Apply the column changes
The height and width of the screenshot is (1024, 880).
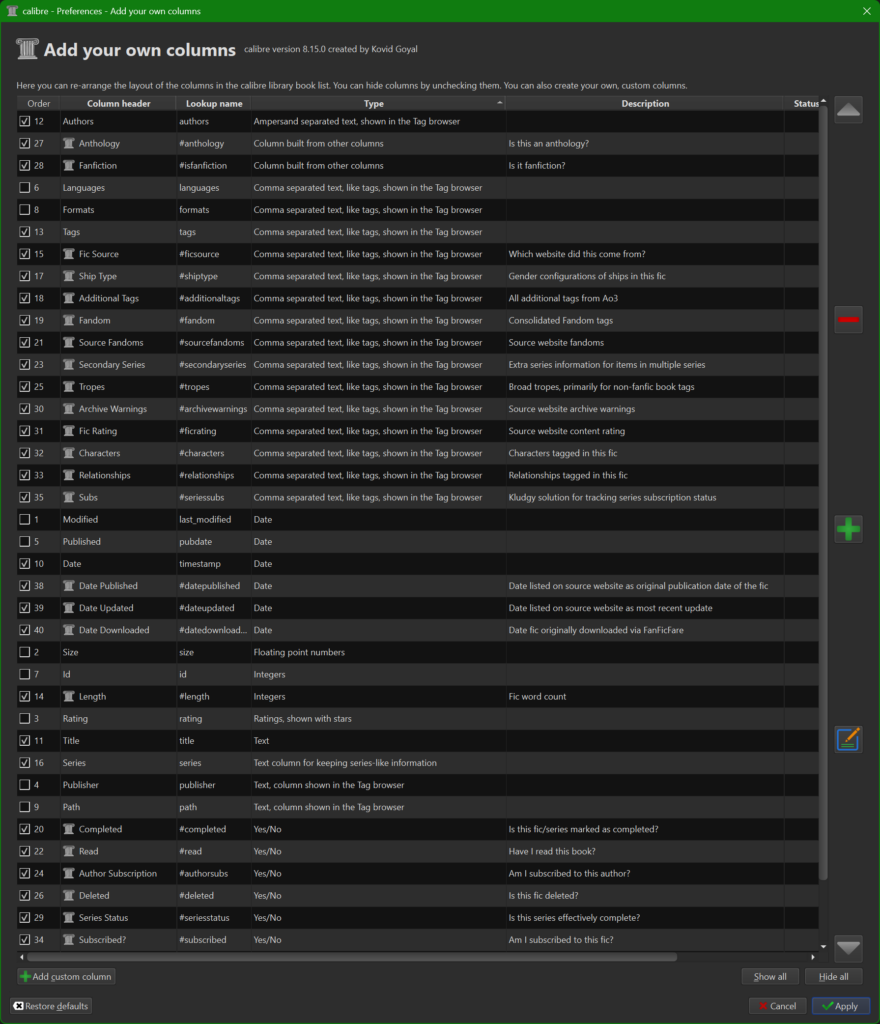841,1006
